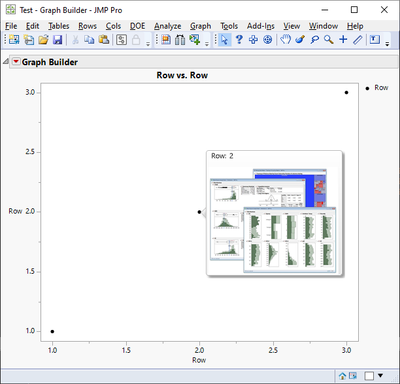The height and width of the screenshot is (384, 400).
Task: Choose the Brush tool
Action: pyautogui.click(x=300, y=40)
